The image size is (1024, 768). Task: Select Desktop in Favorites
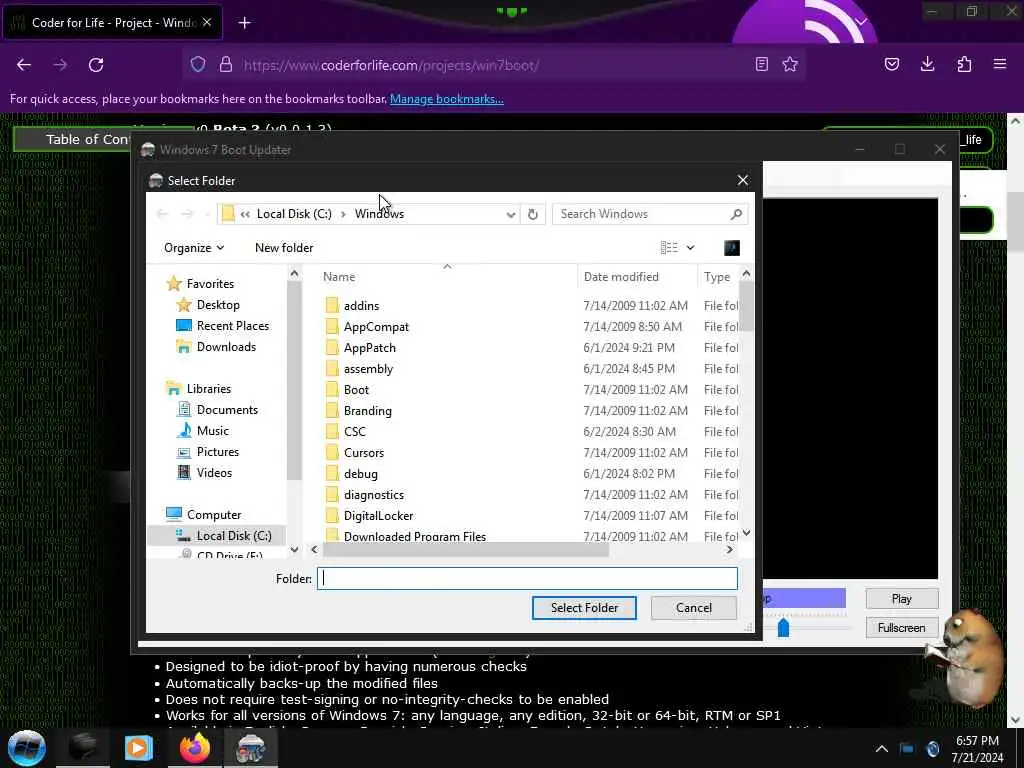click(x=217, y=305)
